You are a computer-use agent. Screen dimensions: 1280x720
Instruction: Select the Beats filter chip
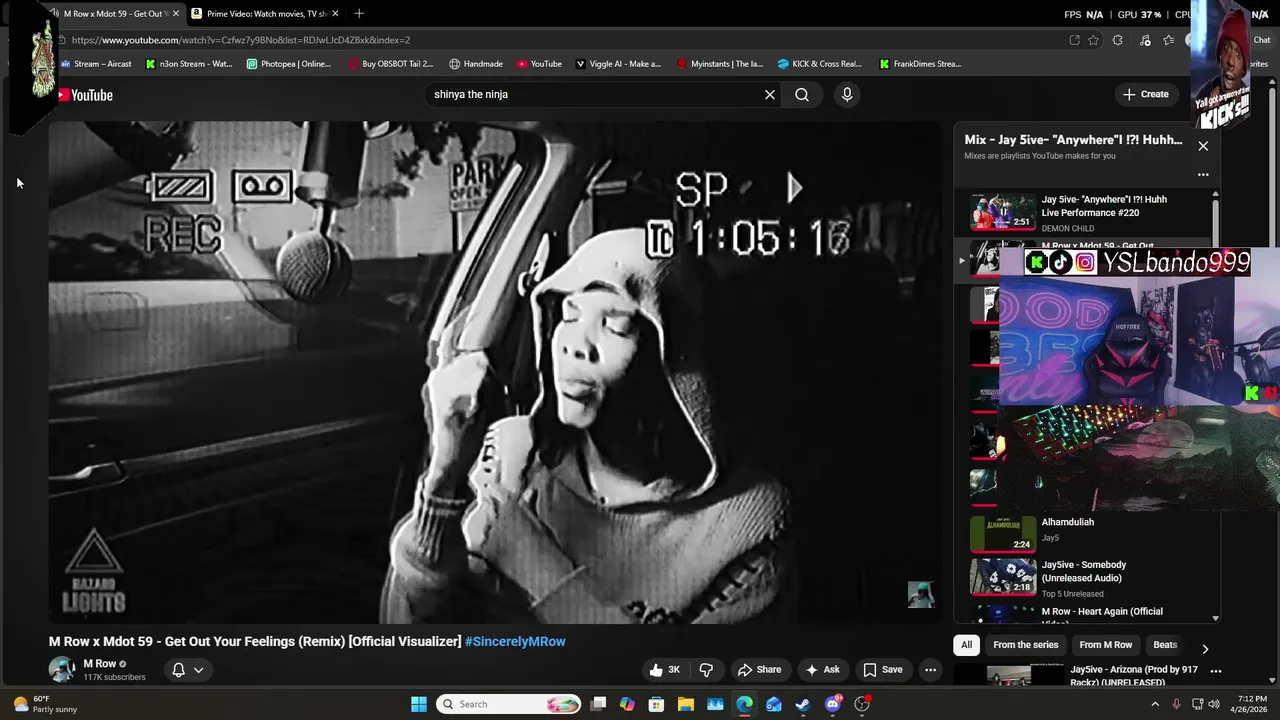[1165, 645]
